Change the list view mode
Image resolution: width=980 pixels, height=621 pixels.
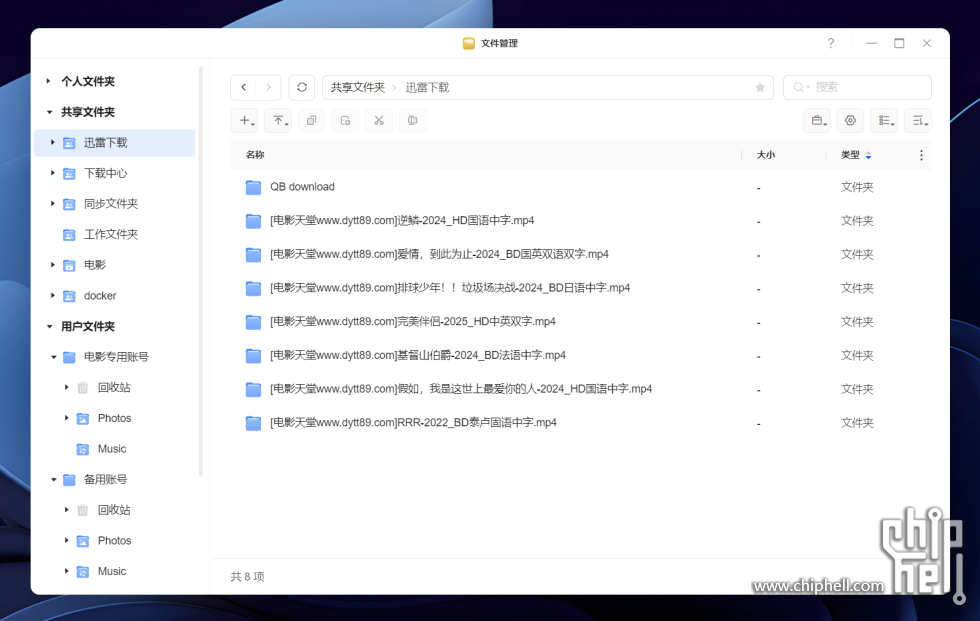coord(884,121)
